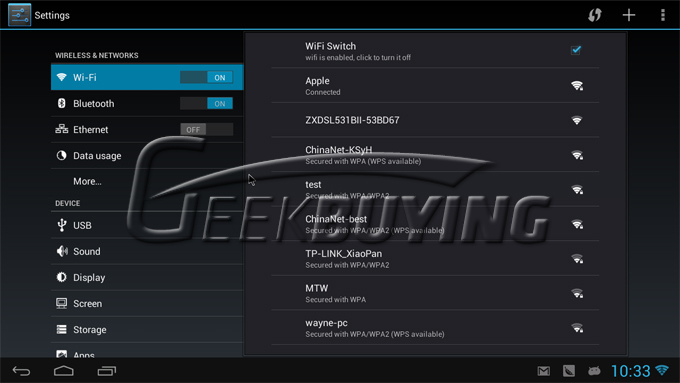Viewport: 680px width, 383px height.
Task: Tap the Recent apps button
Action: [107, 371]
